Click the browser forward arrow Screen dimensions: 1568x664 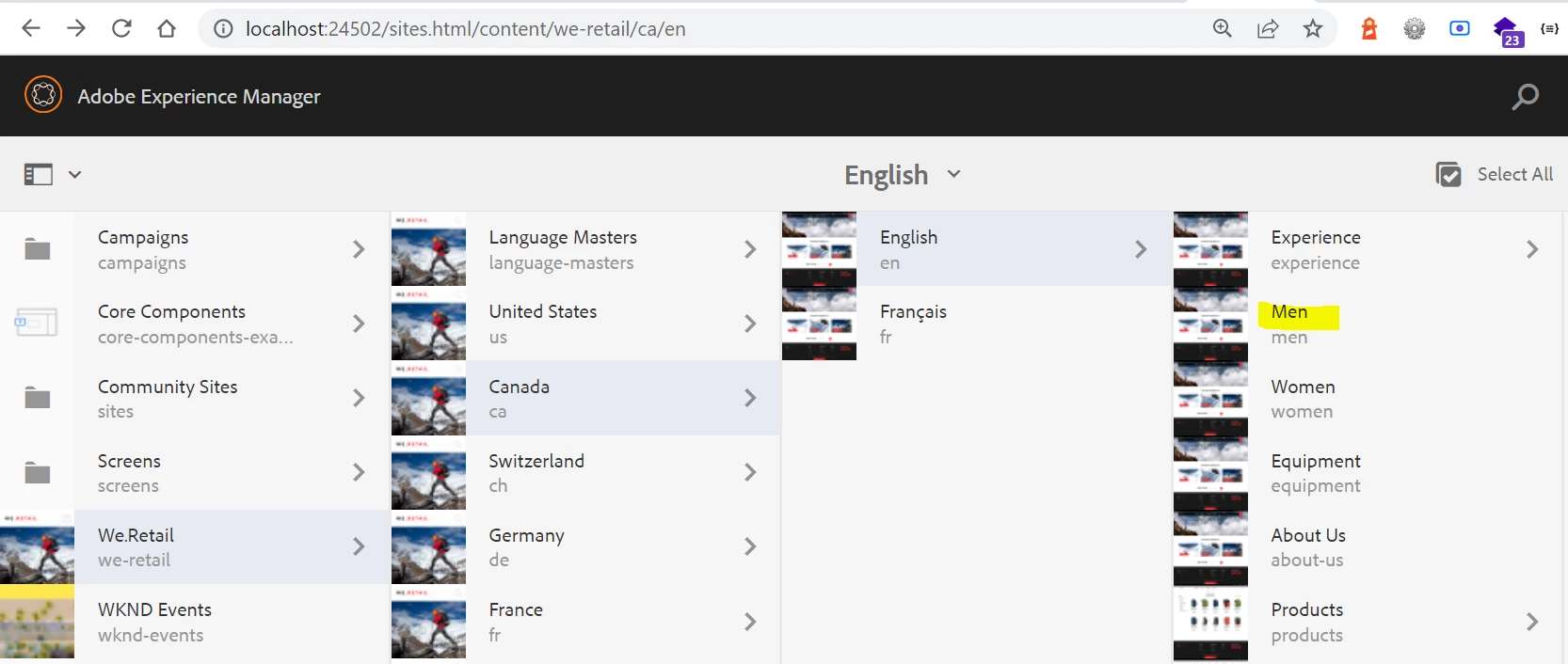pyautogui.click(x=76, y=28)
